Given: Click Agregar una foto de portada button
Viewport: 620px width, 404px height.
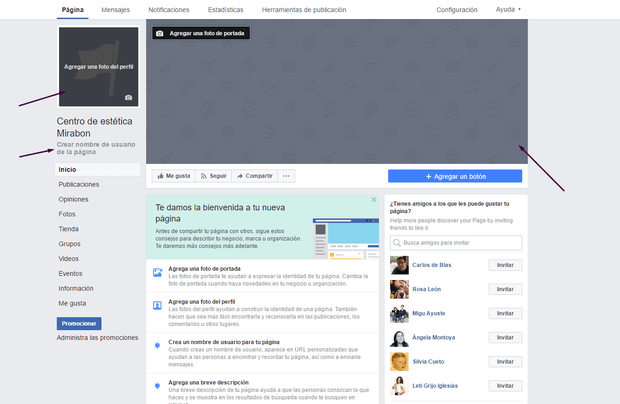Looking at the screenshot, I should click(x=201, y=33).
